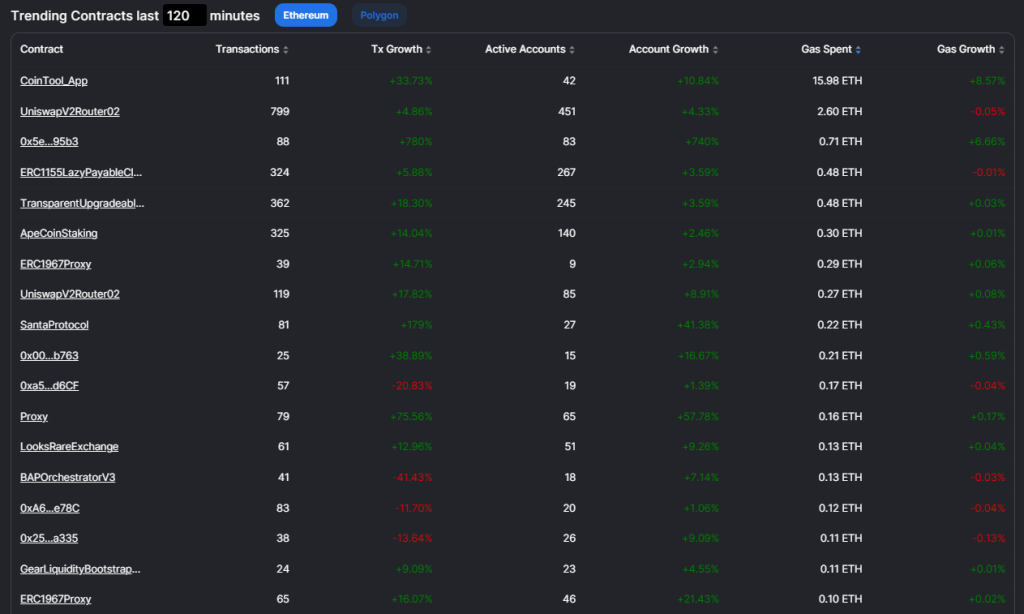Select the +57.78% Account Growth value
Screen dimensions: 1024x614
click(x=698, y=416)
